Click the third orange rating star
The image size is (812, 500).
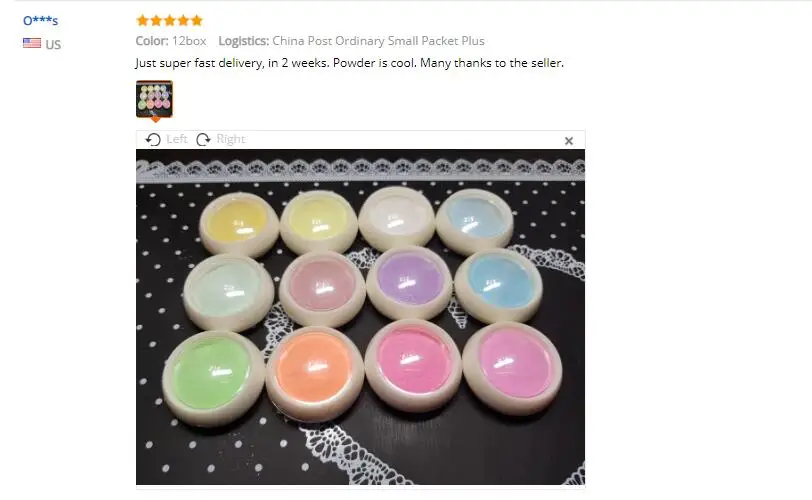coord(169,20)
